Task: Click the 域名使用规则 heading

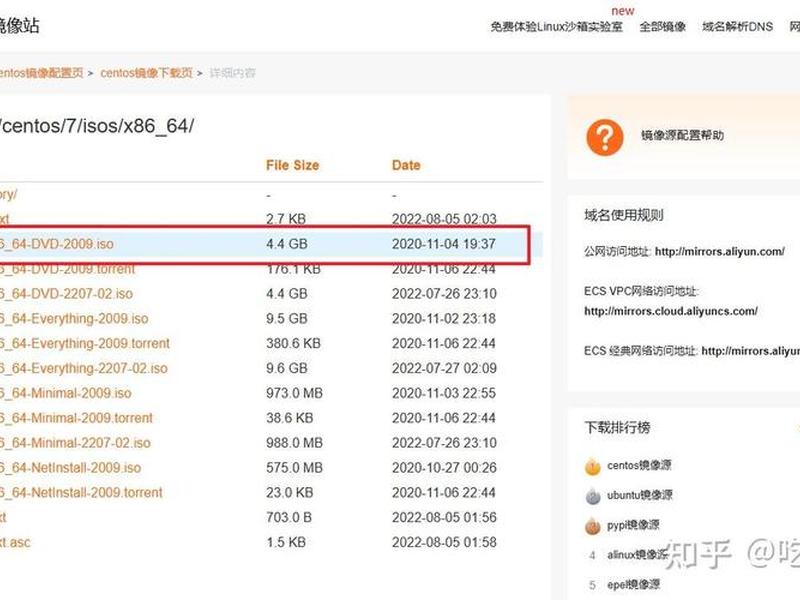Action: point(623,215)
